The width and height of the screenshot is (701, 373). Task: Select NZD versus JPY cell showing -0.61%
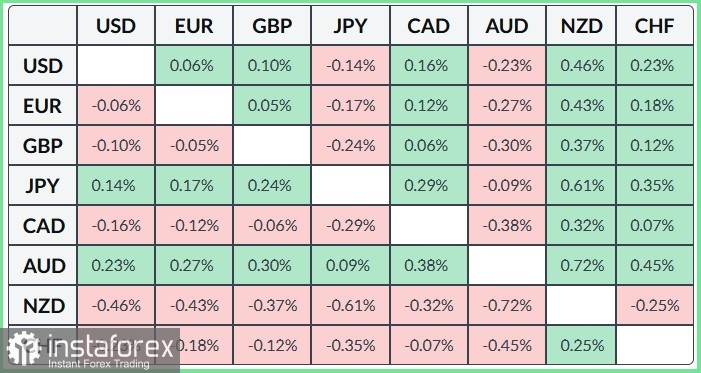tap(350, 306)
